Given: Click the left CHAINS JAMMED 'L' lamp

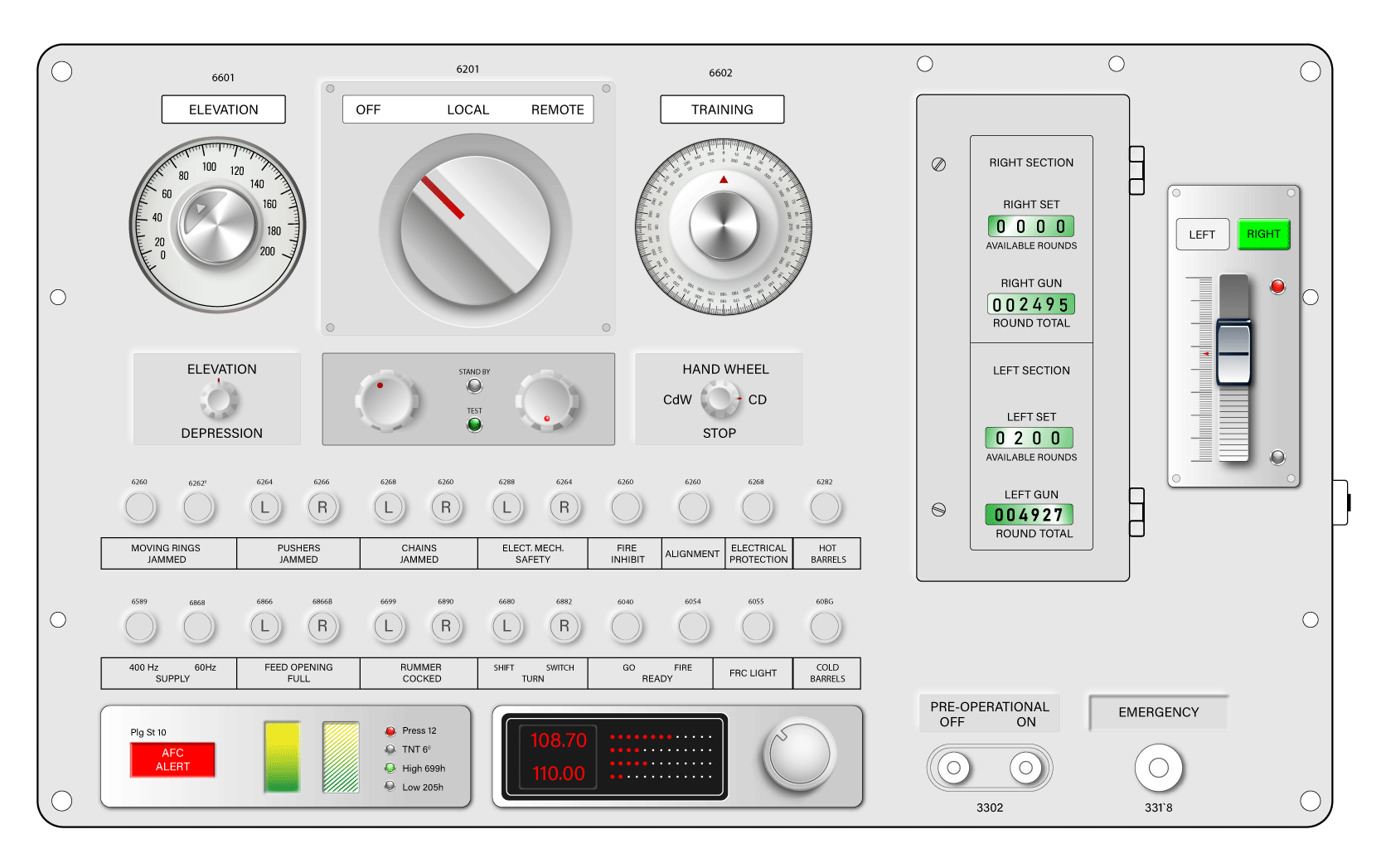Looking at the screenshot, I should click(x=388, y=507).
